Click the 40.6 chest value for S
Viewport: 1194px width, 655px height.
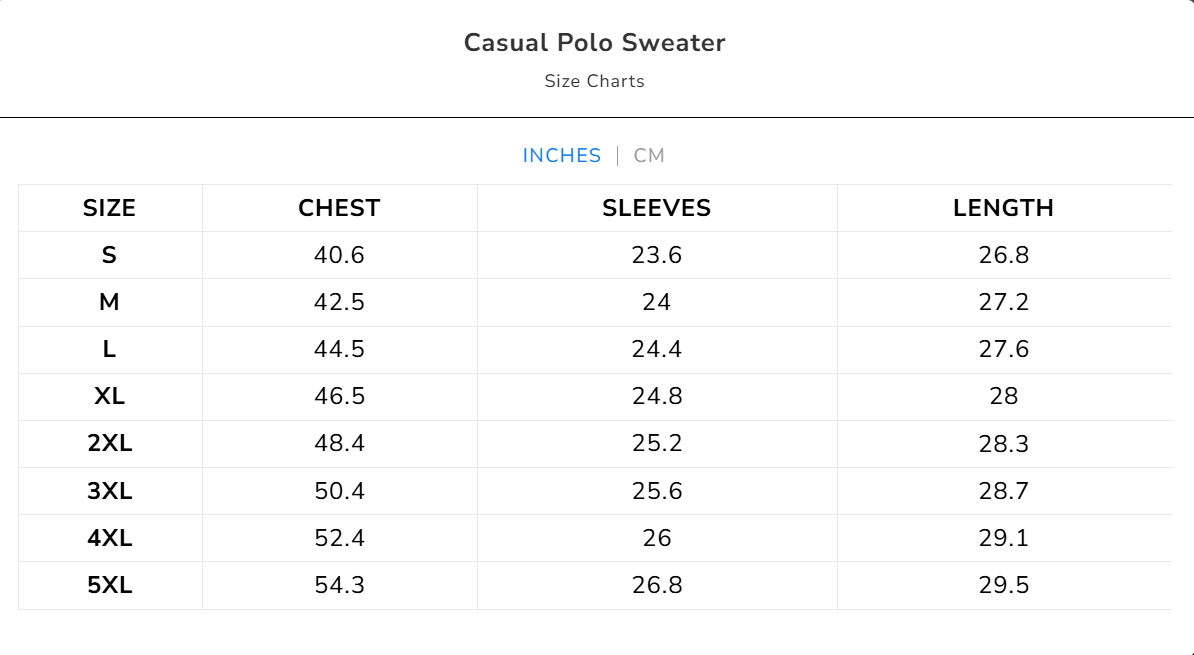coord(339,255)
